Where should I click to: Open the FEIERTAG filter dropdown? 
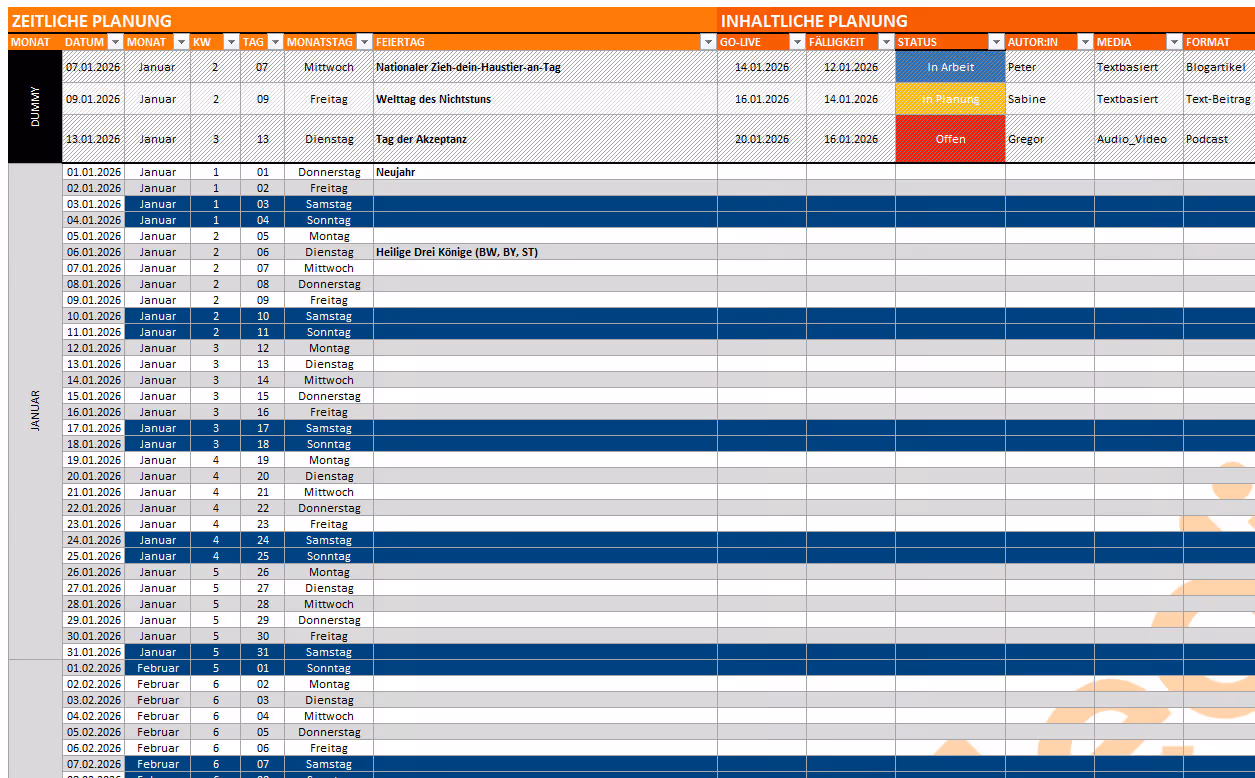coord(708,42)
